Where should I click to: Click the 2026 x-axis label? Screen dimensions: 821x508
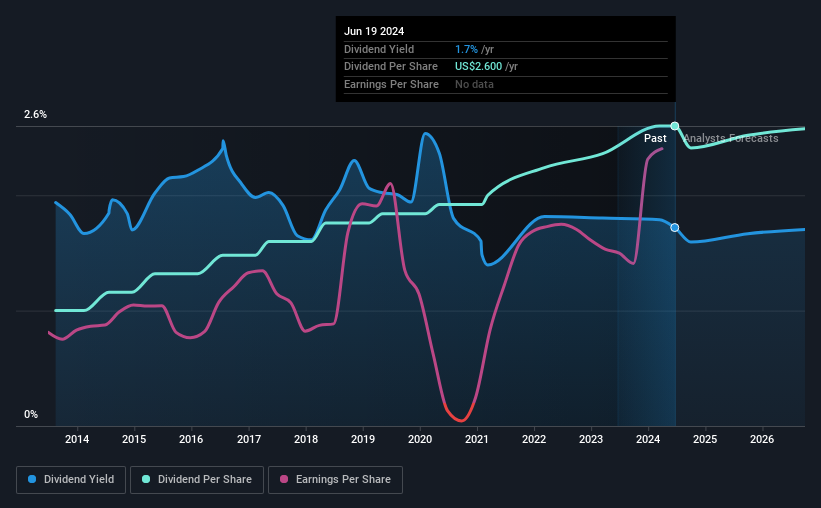[x=762, y=439]
